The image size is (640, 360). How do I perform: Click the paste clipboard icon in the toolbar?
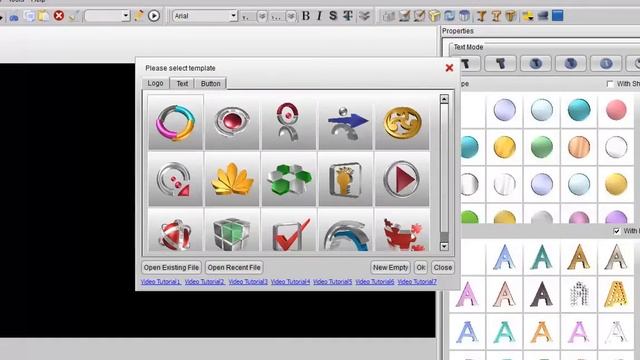click(43, 16)
